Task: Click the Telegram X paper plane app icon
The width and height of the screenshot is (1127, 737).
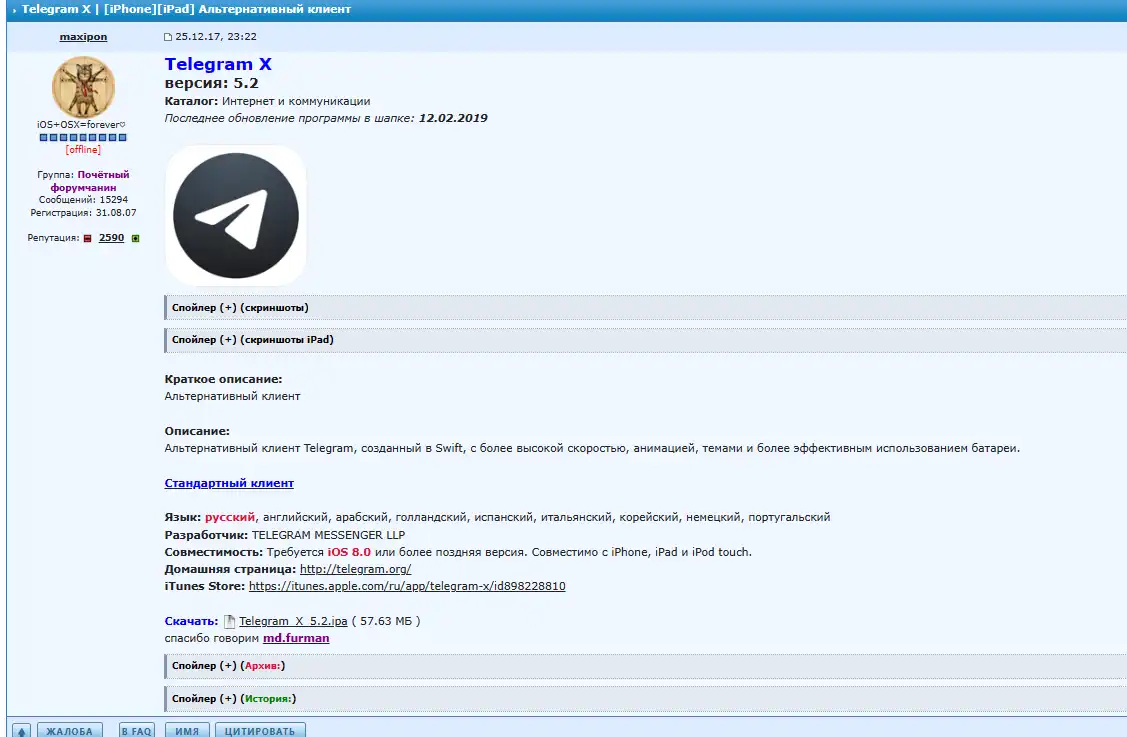Action: point(236,216)
